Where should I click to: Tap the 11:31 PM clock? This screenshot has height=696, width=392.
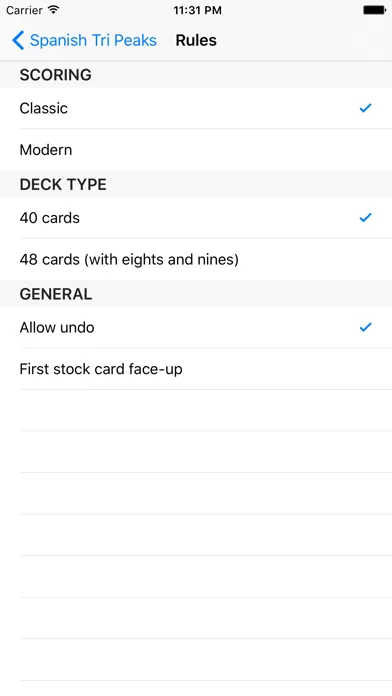tap(198, 10)
